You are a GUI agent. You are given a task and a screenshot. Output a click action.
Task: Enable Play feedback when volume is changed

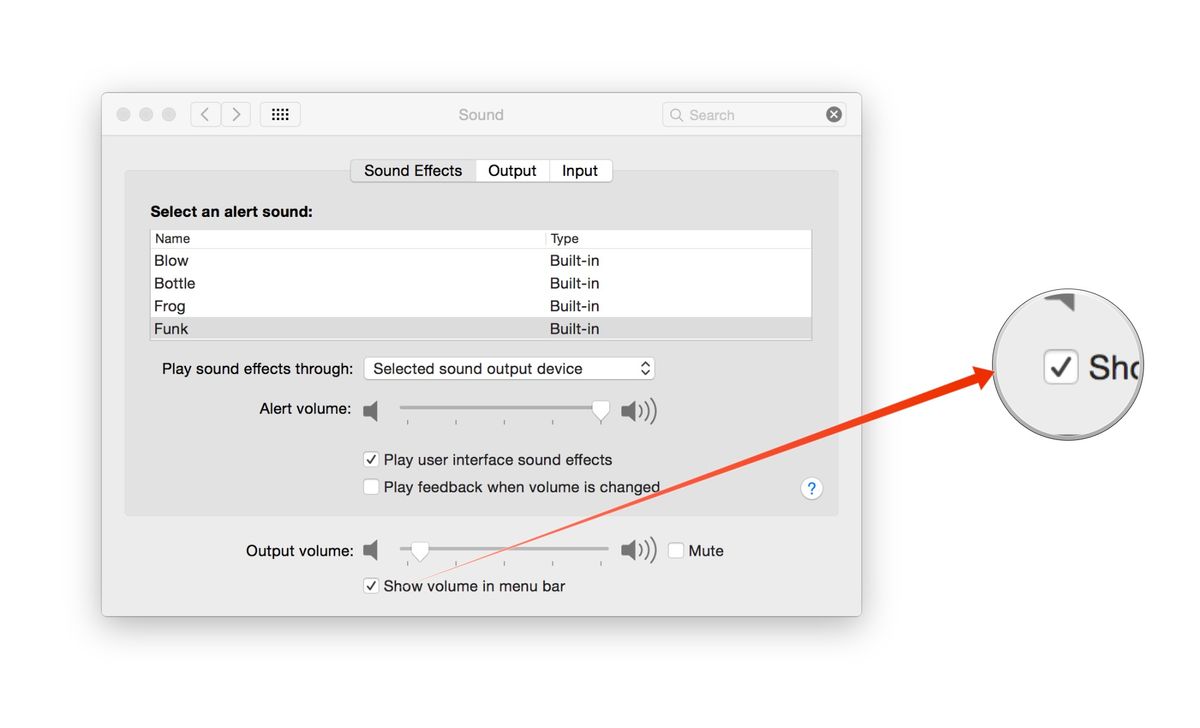371,486
